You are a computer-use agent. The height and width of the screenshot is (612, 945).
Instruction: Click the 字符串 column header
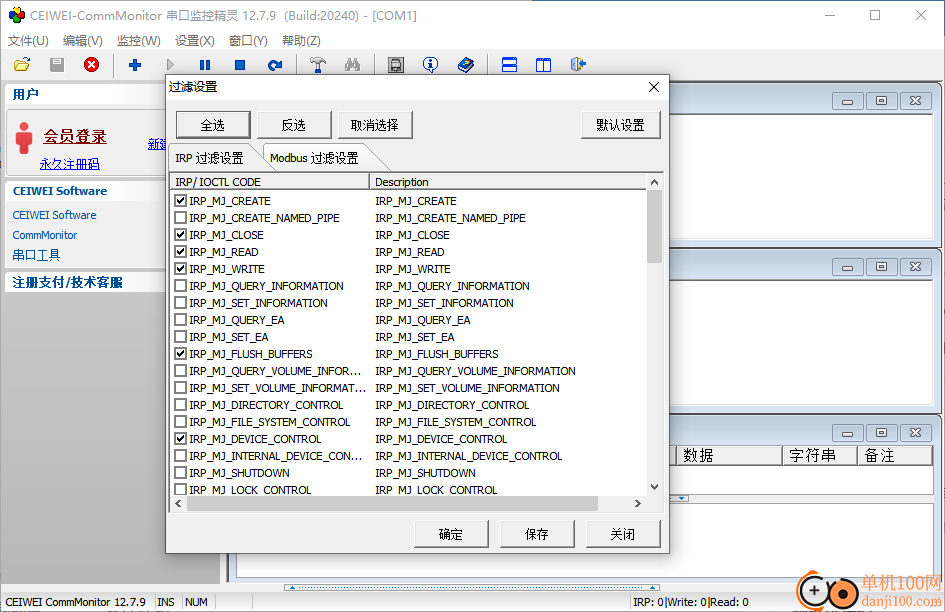tap(819, 455)
